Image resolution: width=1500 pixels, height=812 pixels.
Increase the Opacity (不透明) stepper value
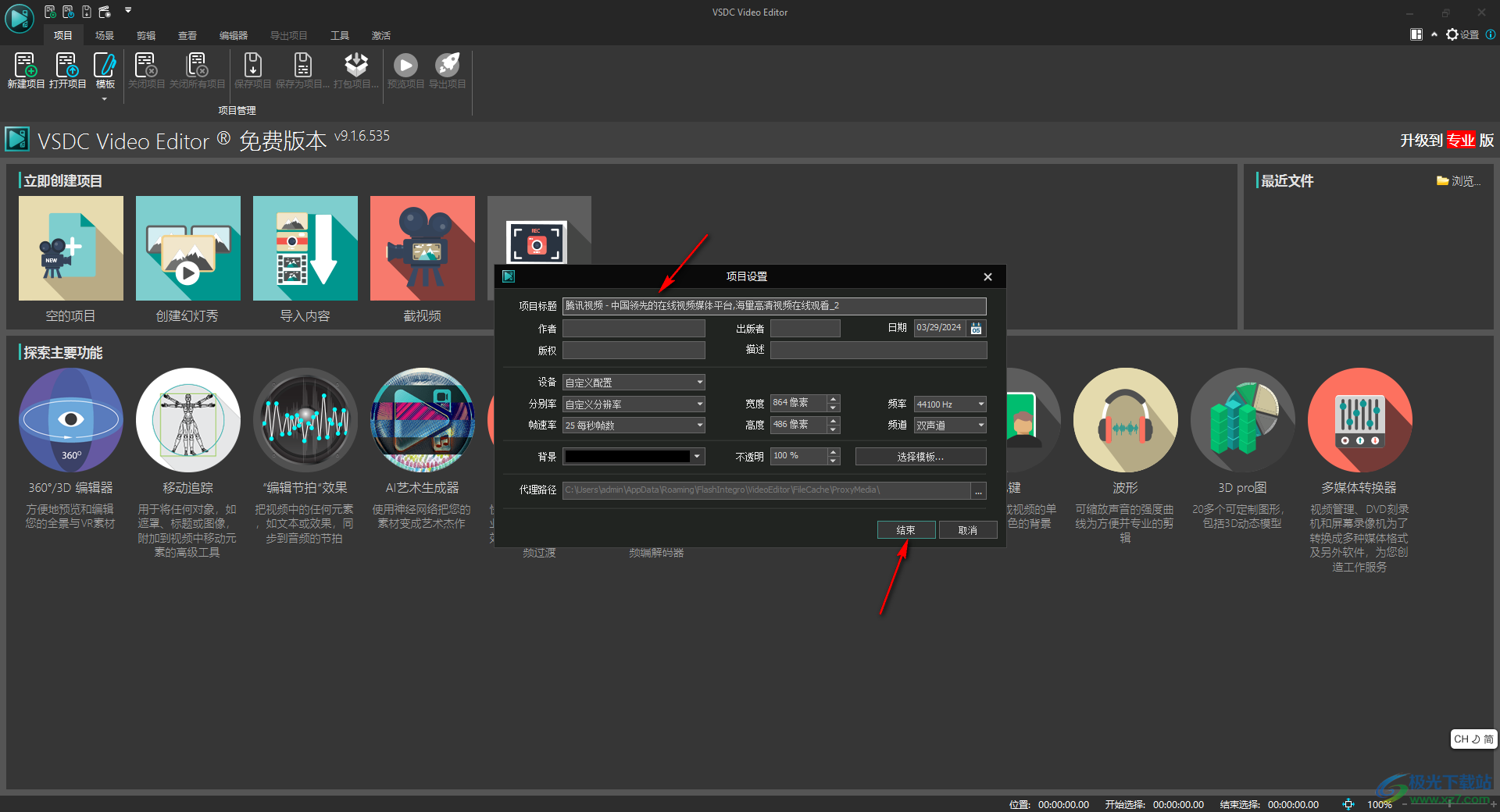click(x=834, y=452)
